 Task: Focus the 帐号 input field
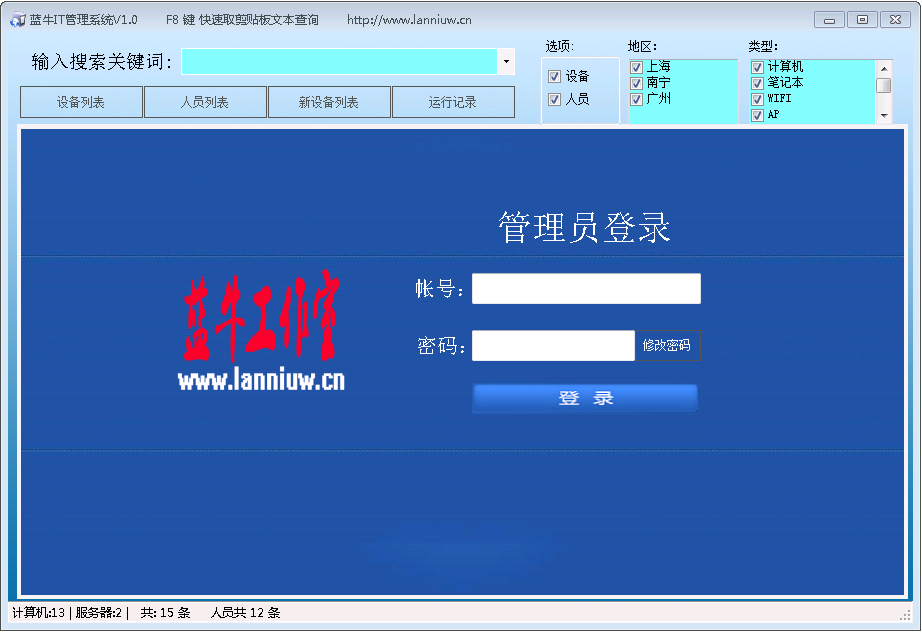tap(586, 289)
